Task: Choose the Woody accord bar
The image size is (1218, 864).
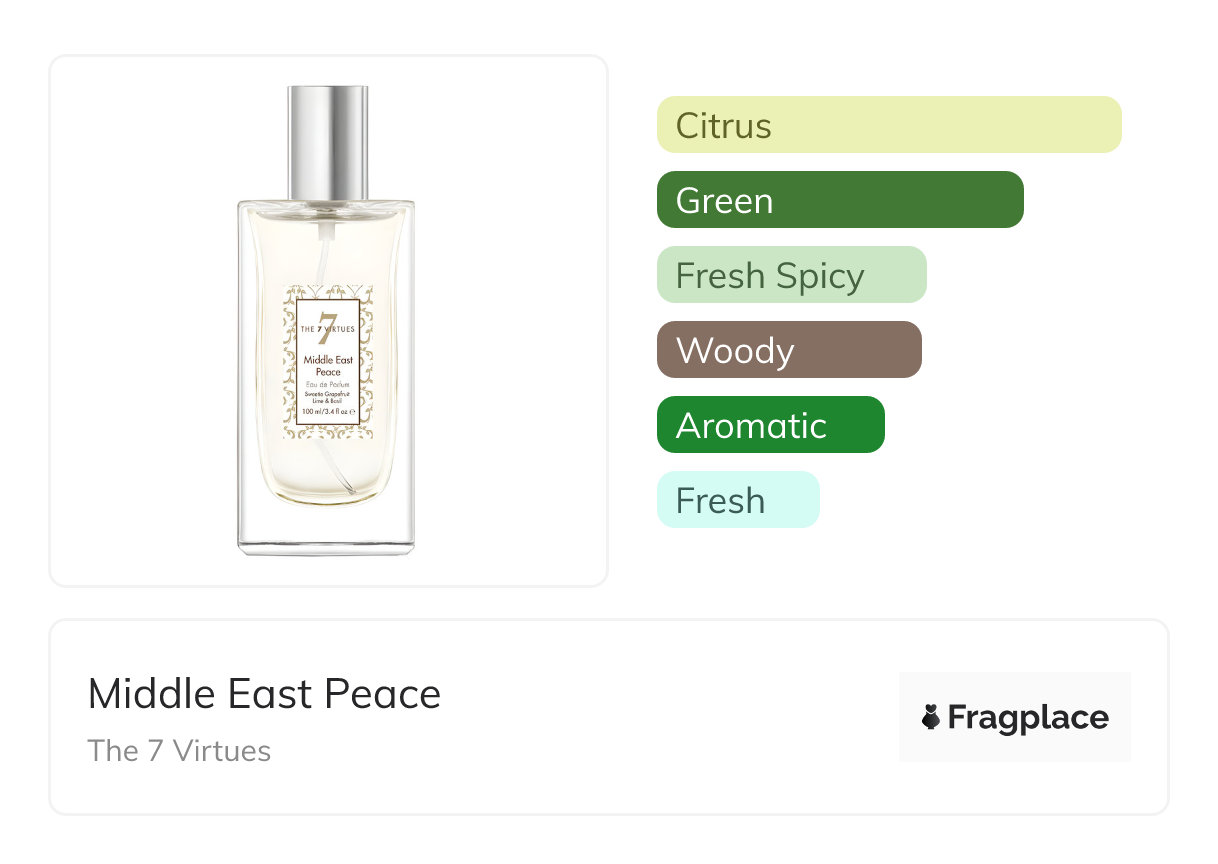Action: click(788, 350)
